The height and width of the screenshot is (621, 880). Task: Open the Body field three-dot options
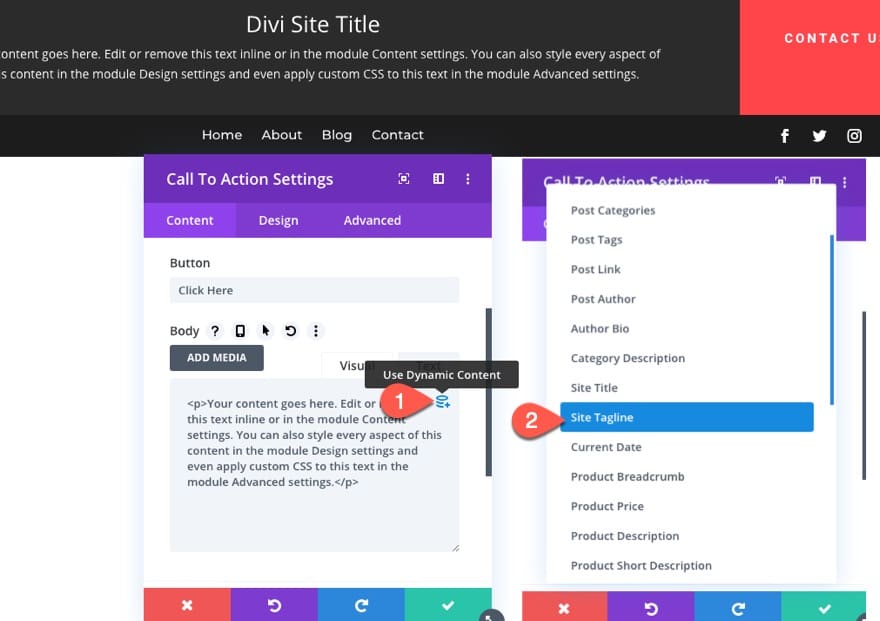pyautogui.click(x=316, y=331)
